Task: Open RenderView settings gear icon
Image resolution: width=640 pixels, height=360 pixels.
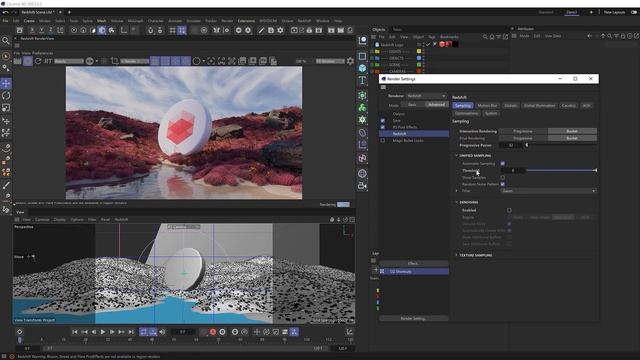Action: pyautogui.click(x=350, y=61)
